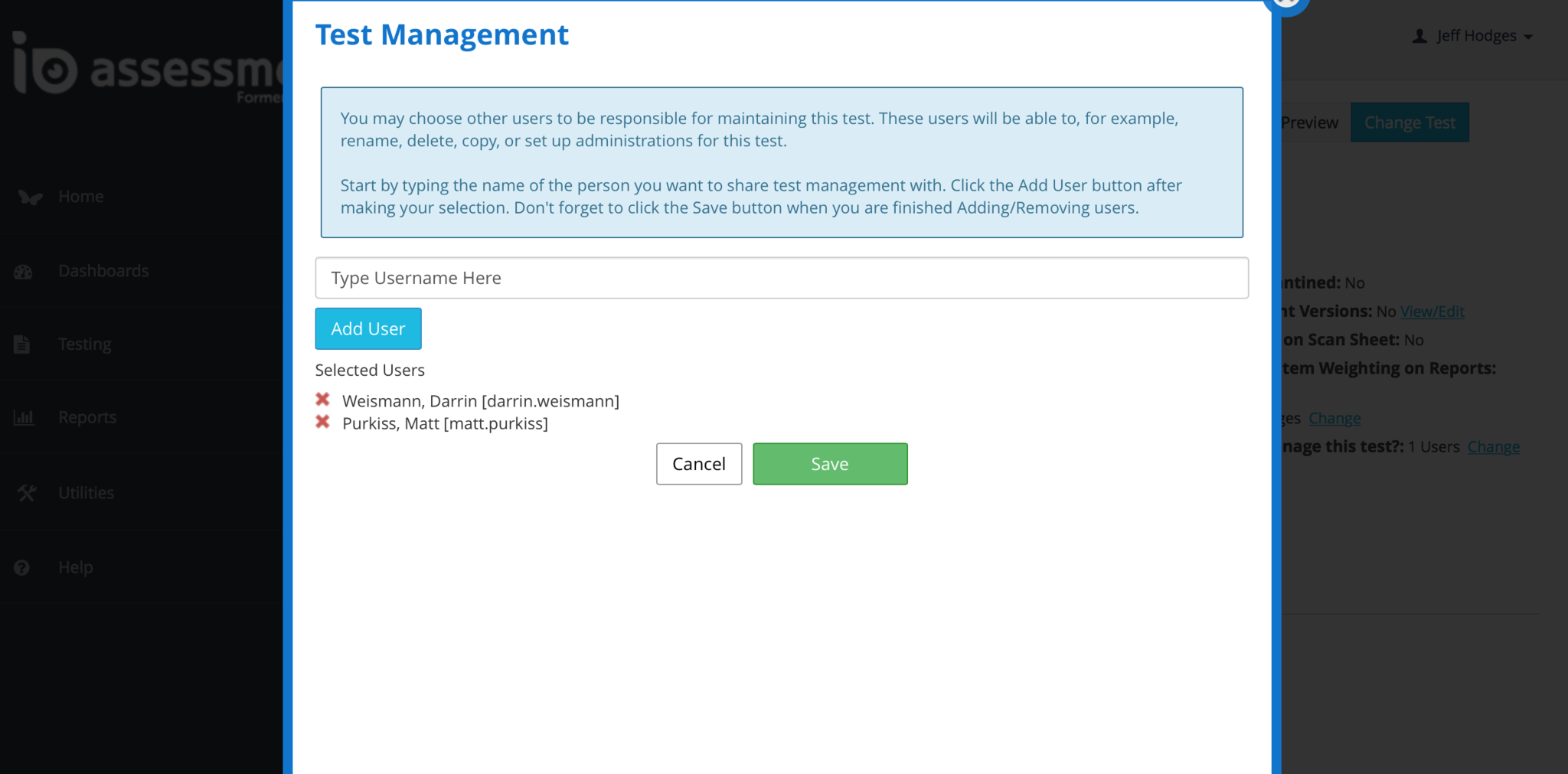
Task: Click the Help question mark icon
Action: pyautogui.click(x=22, y=567)
